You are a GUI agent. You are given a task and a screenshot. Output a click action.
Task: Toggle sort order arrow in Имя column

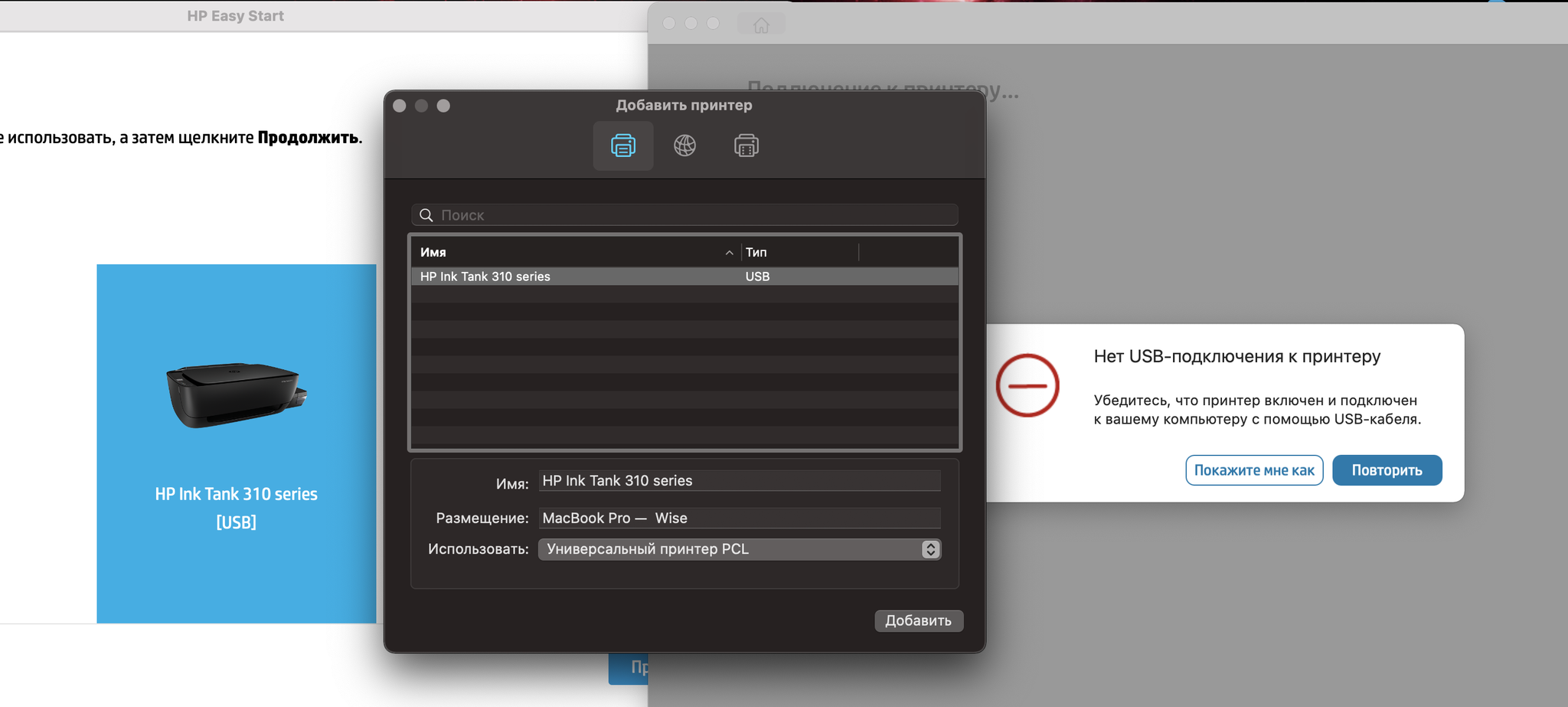(x=729, y=253)
